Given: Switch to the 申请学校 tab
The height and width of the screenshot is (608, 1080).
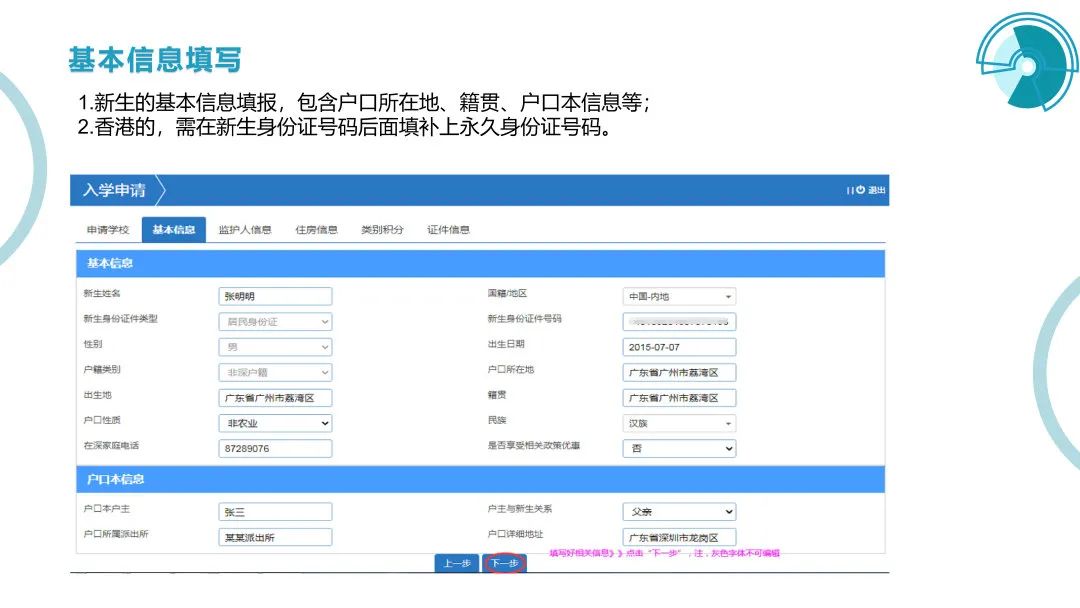Looking at the screenshot, I should [107, 230].
